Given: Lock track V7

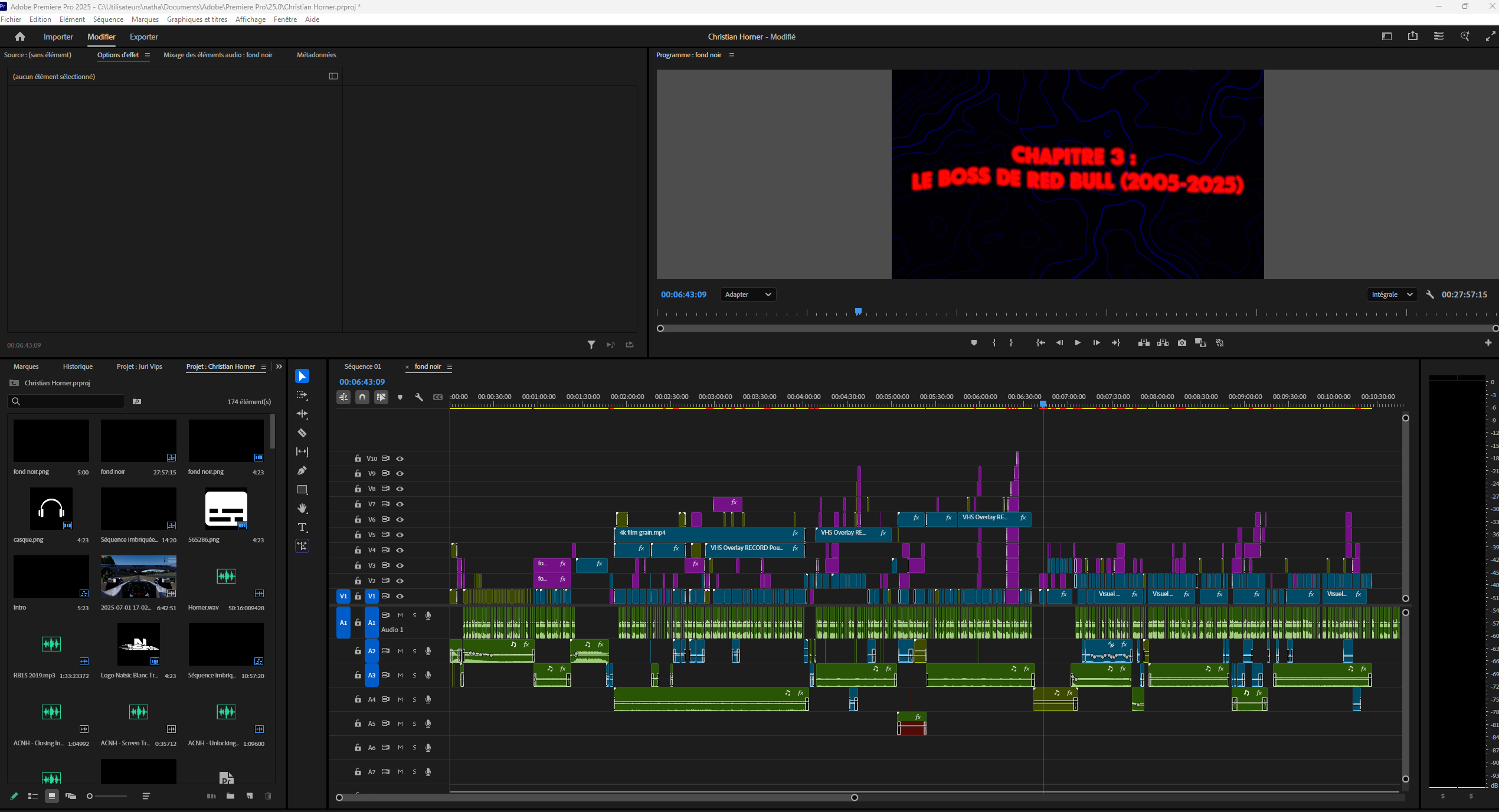Looking at the screenshot, I should (358, 504).
